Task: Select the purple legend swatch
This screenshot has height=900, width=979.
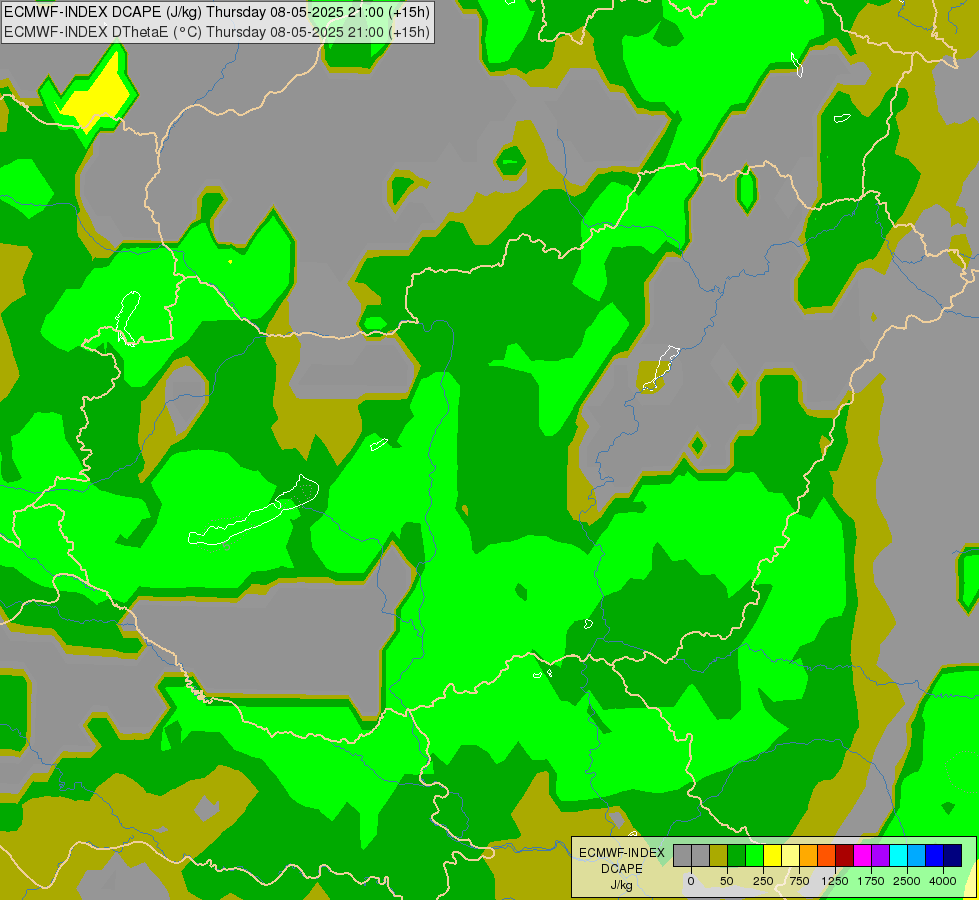Action: coord(880,855)
